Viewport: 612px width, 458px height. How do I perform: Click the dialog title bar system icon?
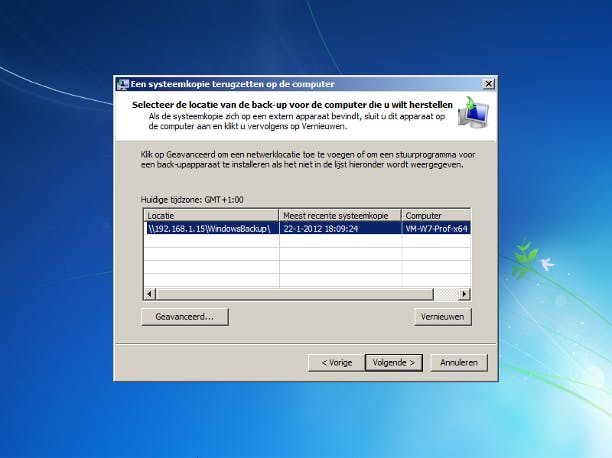click(123, 84)
